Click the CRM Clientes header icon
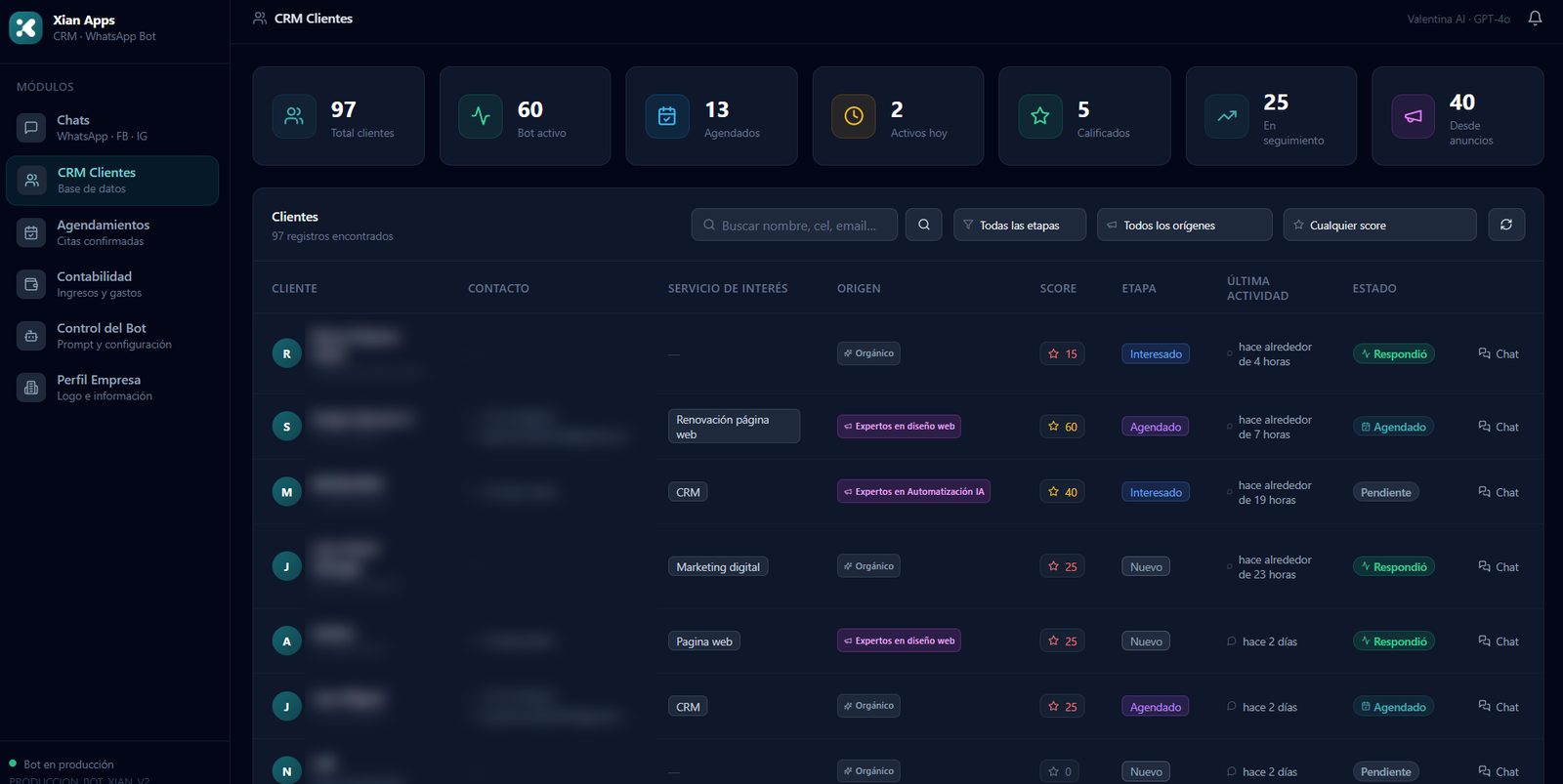 click(260, 19)
